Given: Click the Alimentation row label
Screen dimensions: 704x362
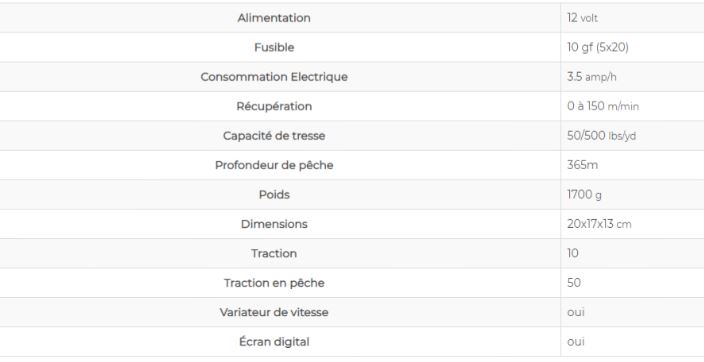Looking at the screenshot, I should [x=274, y=18].
